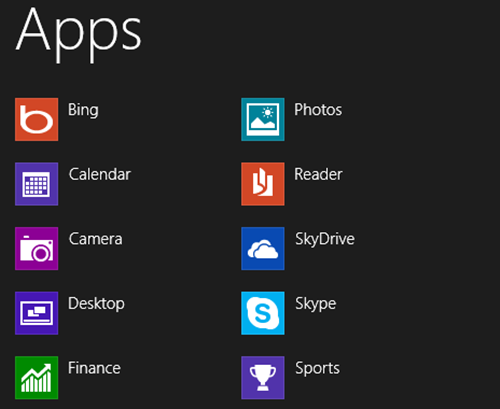500x409 pixels.
Task: Click the Finance label text
Action: tap(94, 368)
